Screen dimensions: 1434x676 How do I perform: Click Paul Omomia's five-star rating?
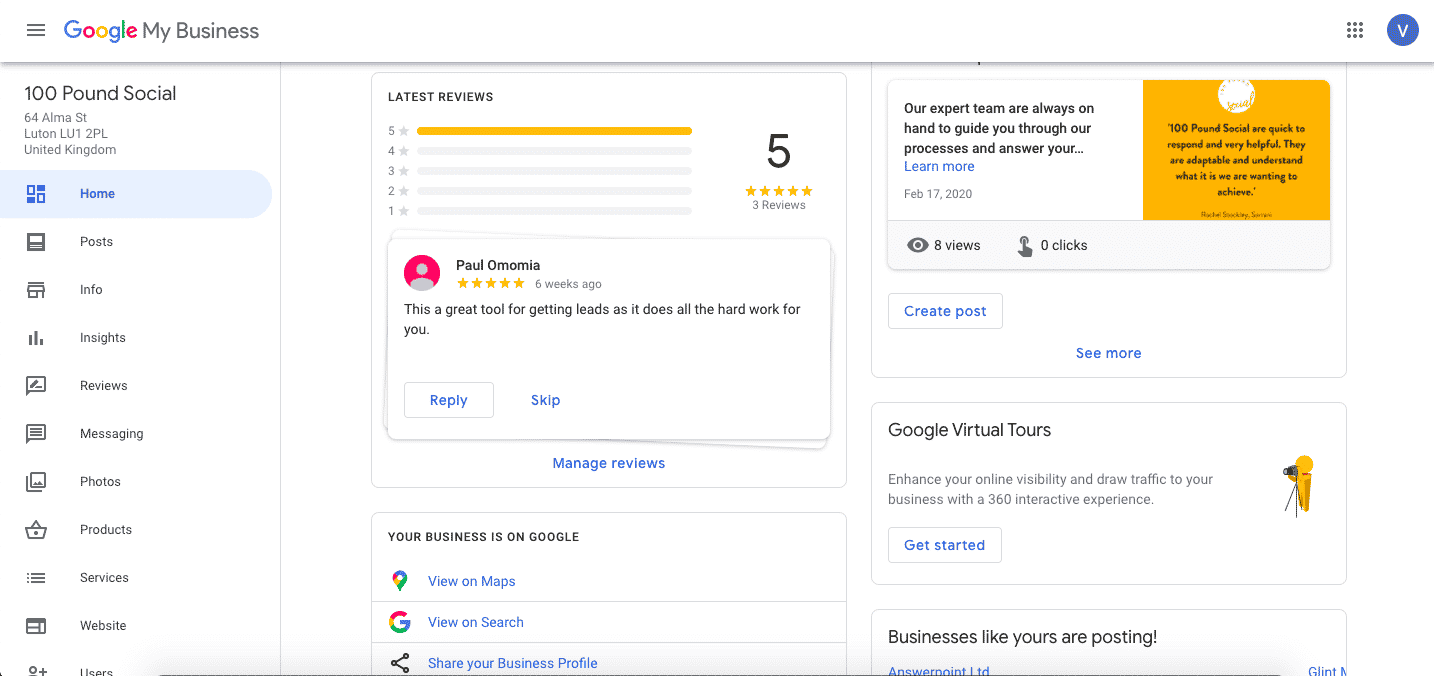click(490, 284)
